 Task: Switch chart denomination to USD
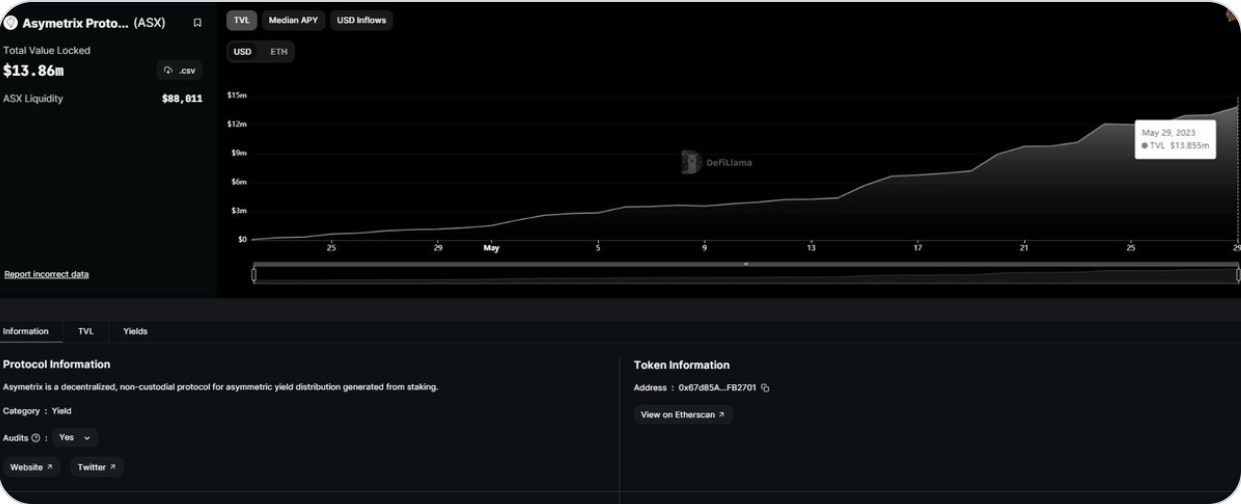[x=243, y=51]
